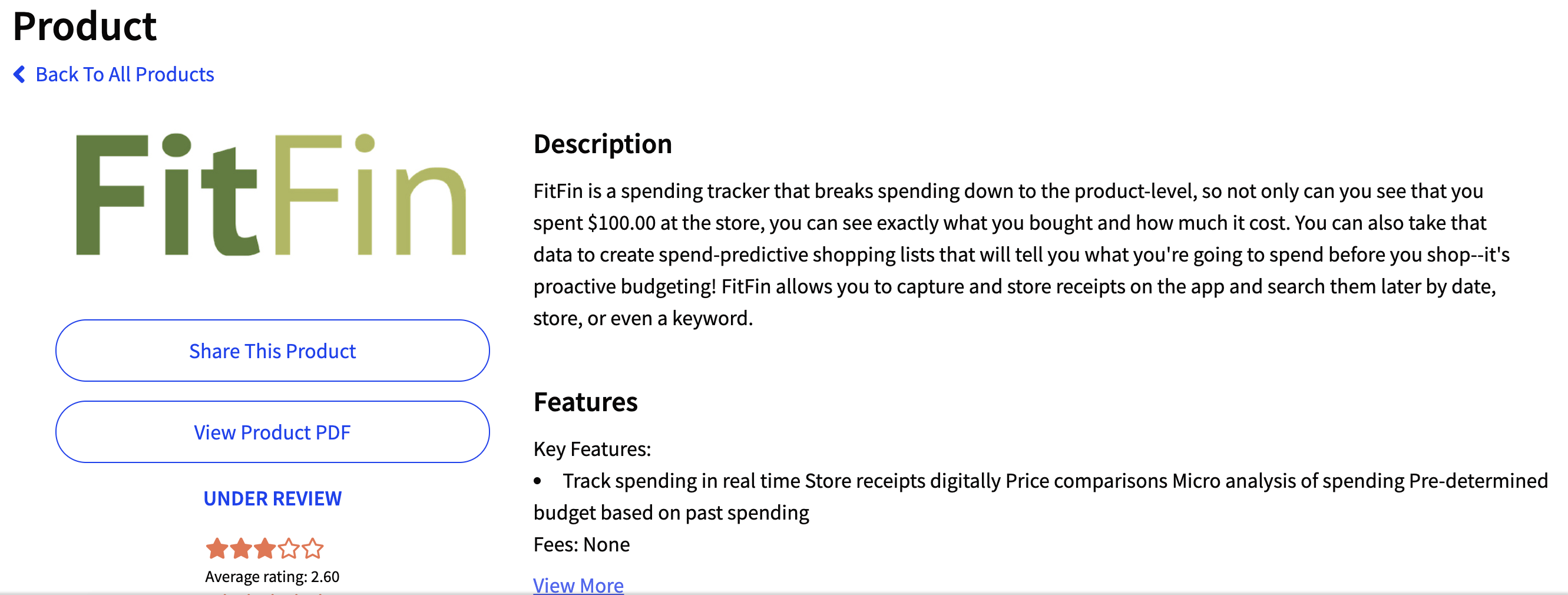The image size is (1568, 595).
Task: Click the Fees: None line
Action: pyautogui.click(x=581, y=544)
